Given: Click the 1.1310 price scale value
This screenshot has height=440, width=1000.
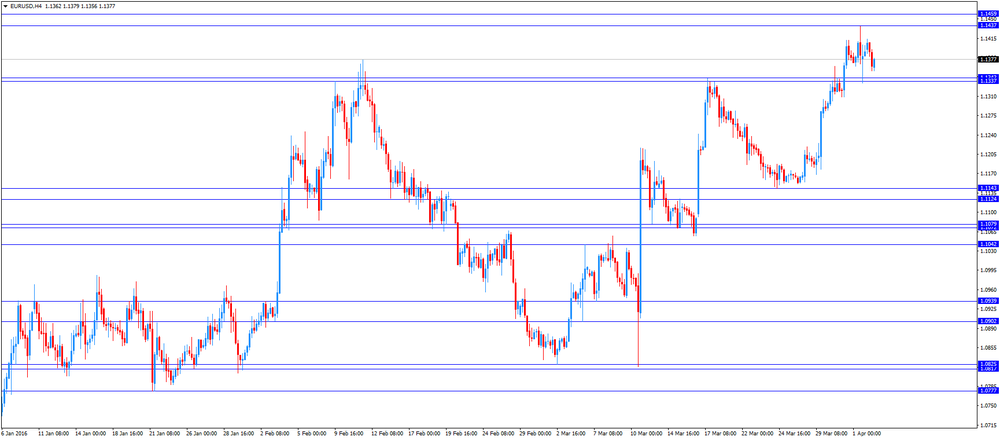Looking at the screenshot, I should pyautogui.click(x=989, y=96).
